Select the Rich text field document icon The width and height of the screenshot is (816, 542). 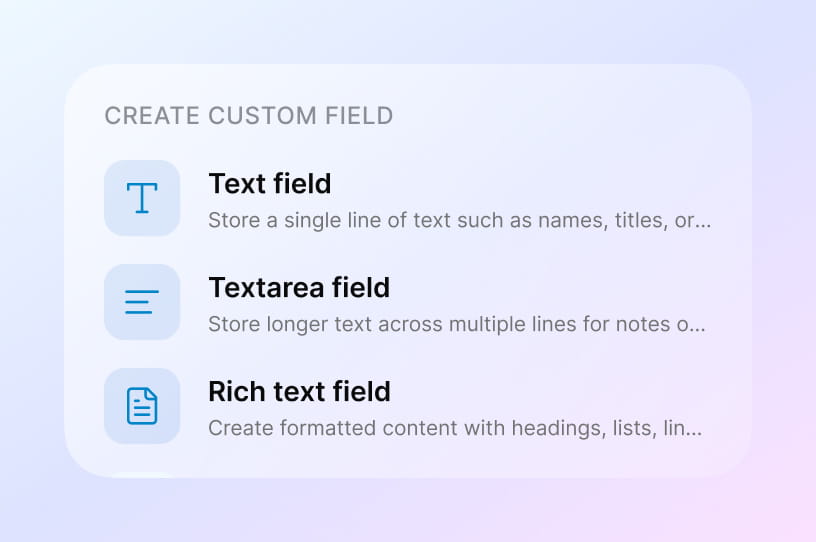tap(142, 406)
